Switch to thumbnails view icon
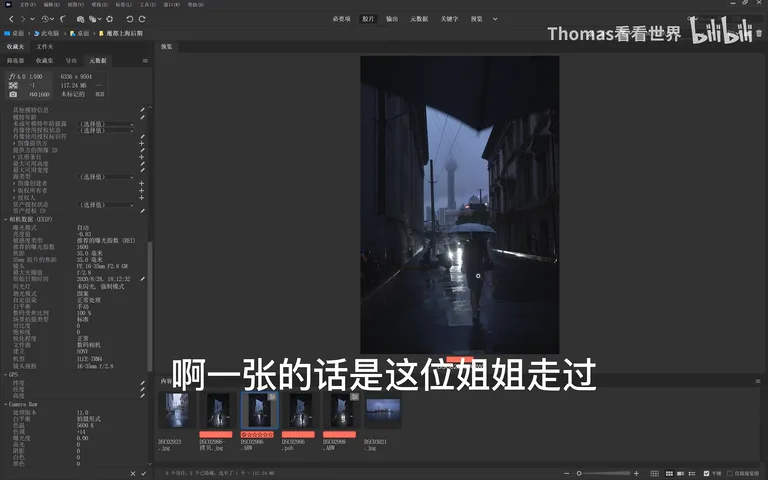This screenshot has width=768, height=480. tap(669, 474)
